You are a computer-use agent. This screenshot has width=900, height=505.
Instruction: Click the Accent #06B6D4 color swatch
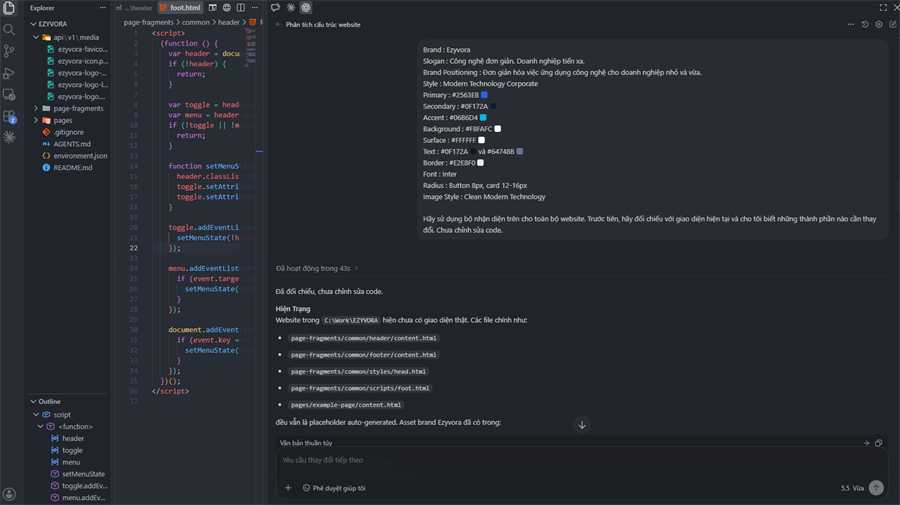(483, 118)
